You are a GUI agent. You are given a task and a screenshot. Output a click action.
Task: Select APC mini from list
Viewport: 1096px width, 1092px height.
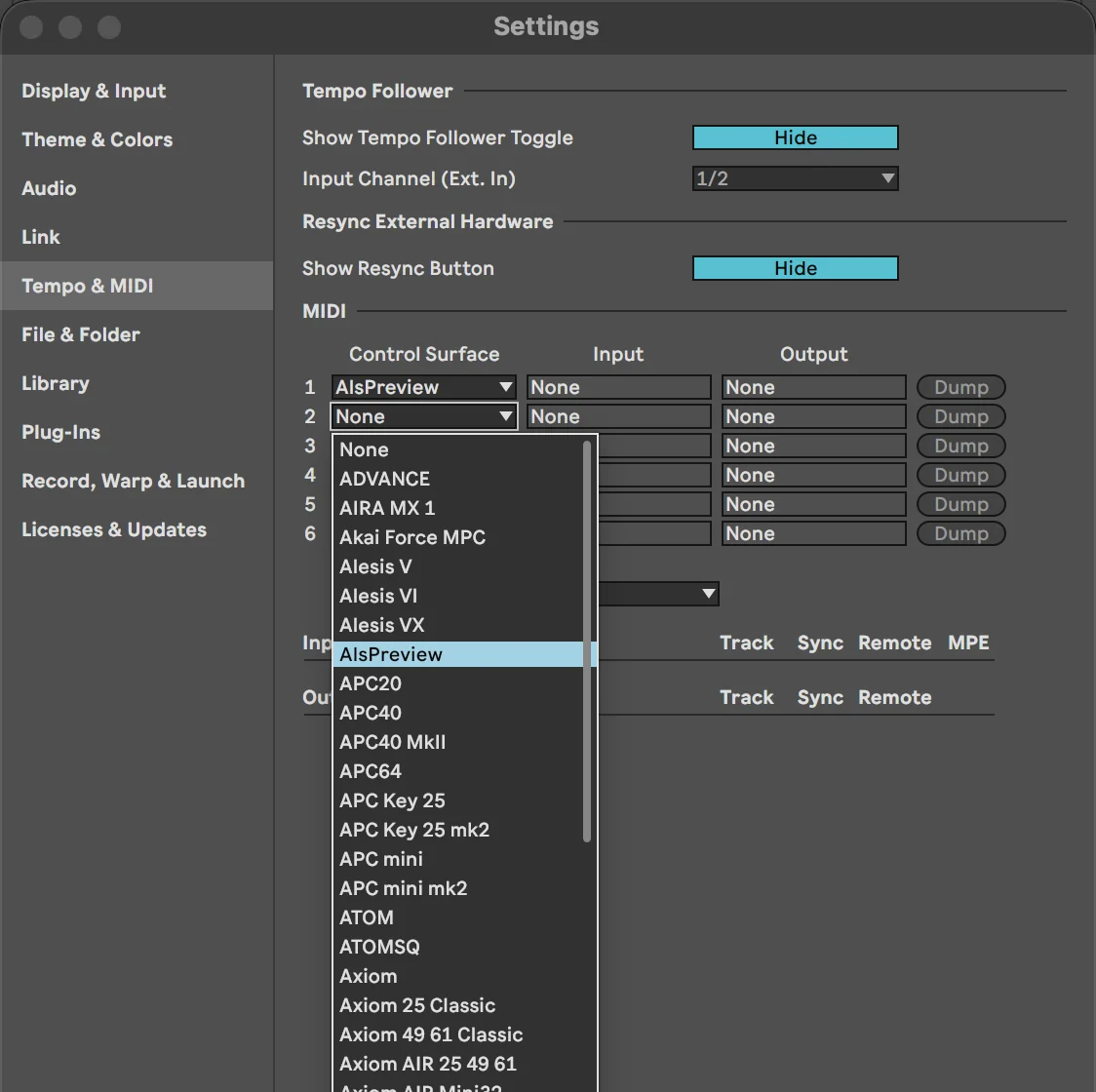(458, 860)
